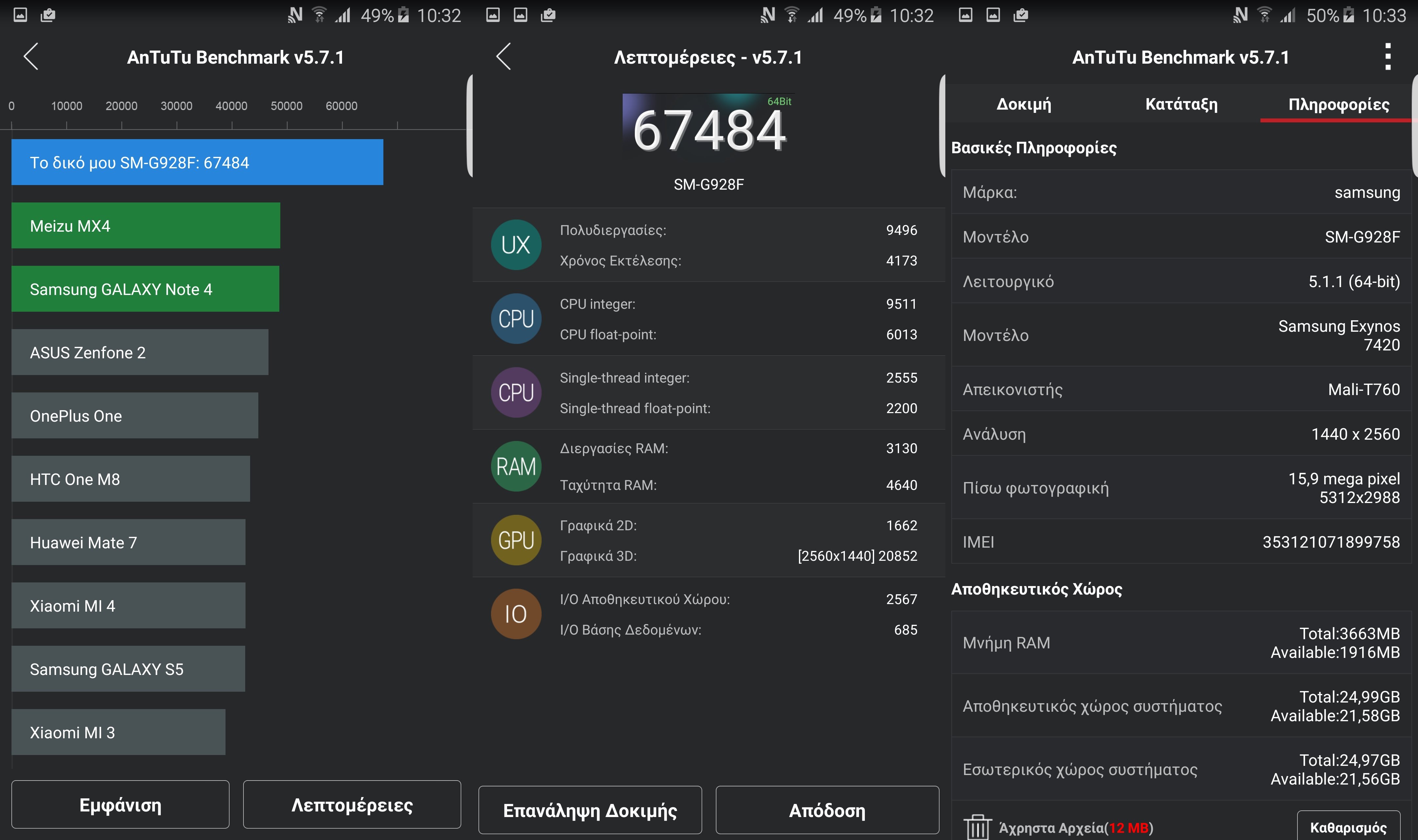This screenshot has width=1418, height=840.
Task: Click the Λεπτομέρειες button
Action: coord(352,804)
